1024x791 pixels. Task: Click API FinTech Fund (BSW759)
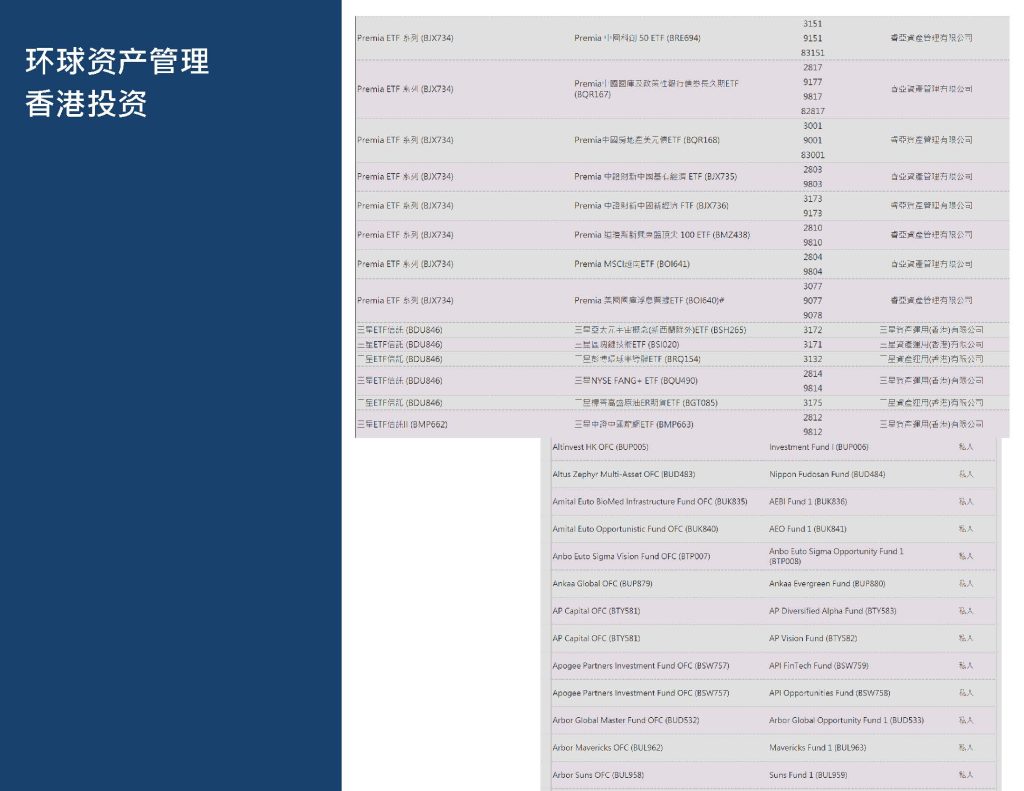click(818, 666)
